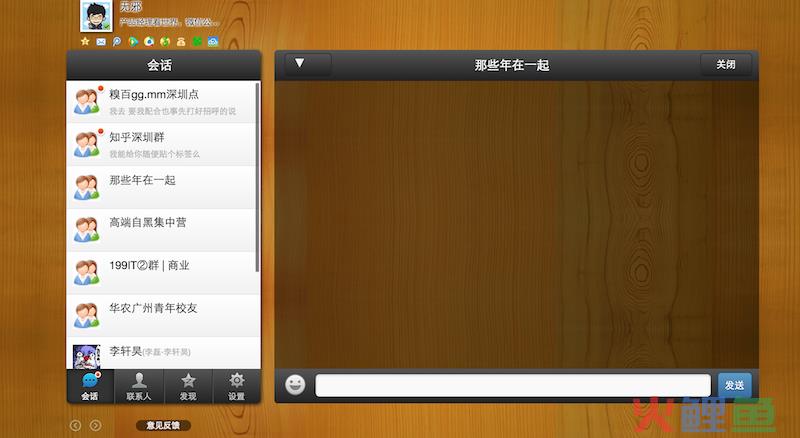The width and height of the screenshot is (800, 438).
Task: Open the yellow-green music note icon
Action: pos(165,41)
